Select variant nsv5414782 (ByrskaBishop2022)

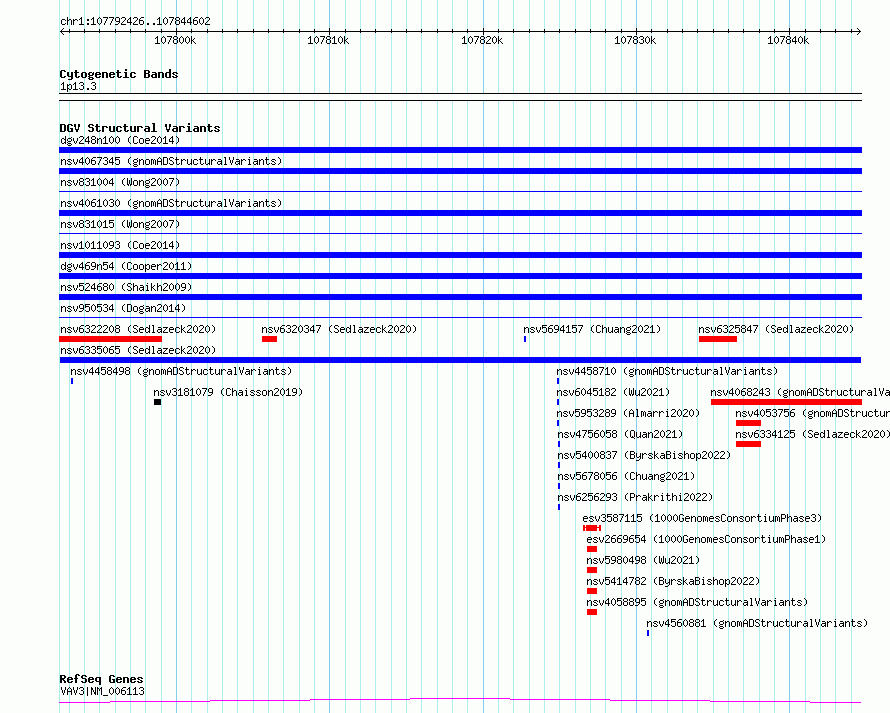(673, 581)
